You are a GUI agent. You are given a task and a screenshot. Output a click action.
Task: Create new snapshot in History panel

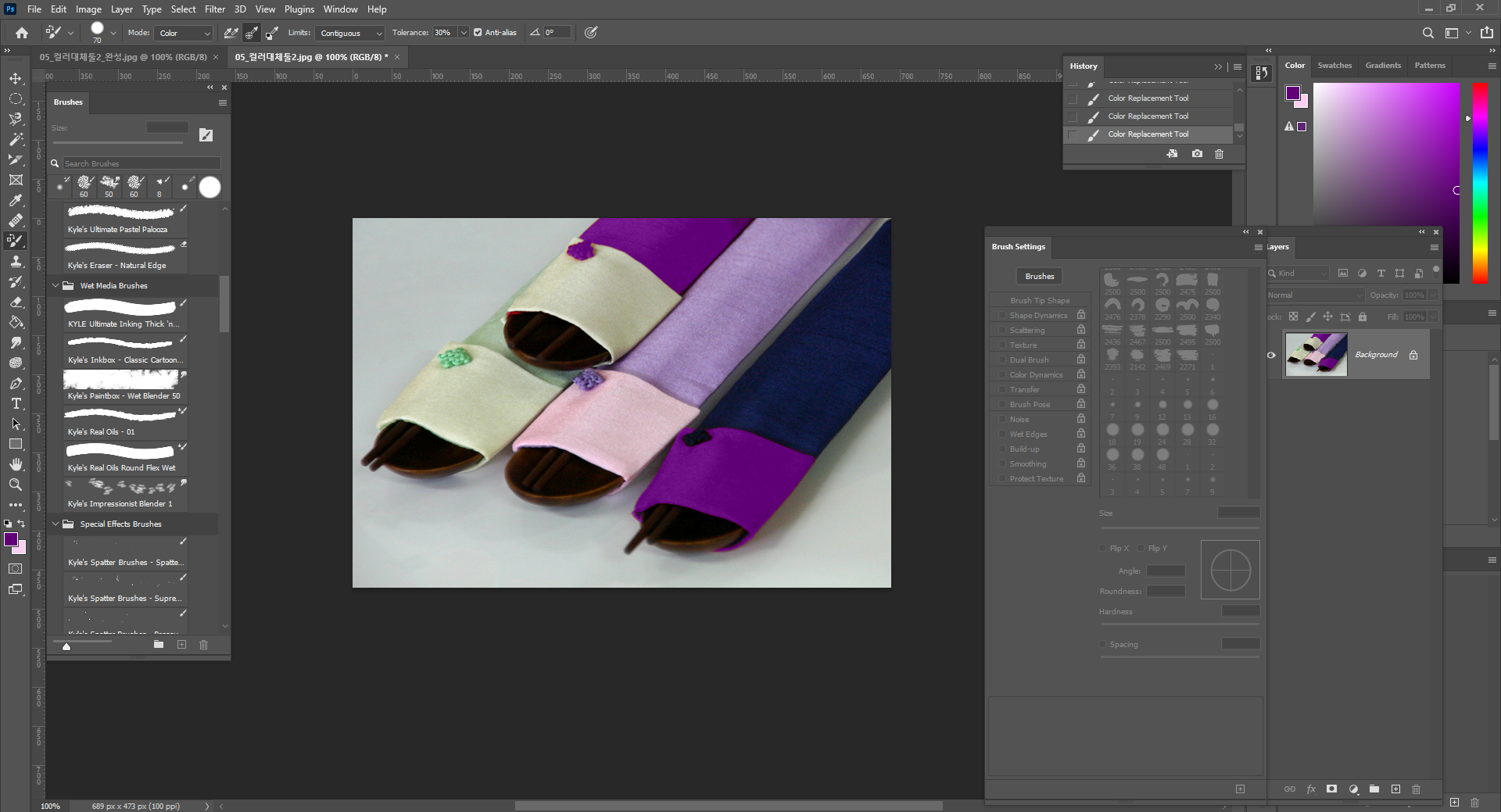pyautogui.click(x=1197, y=154)
